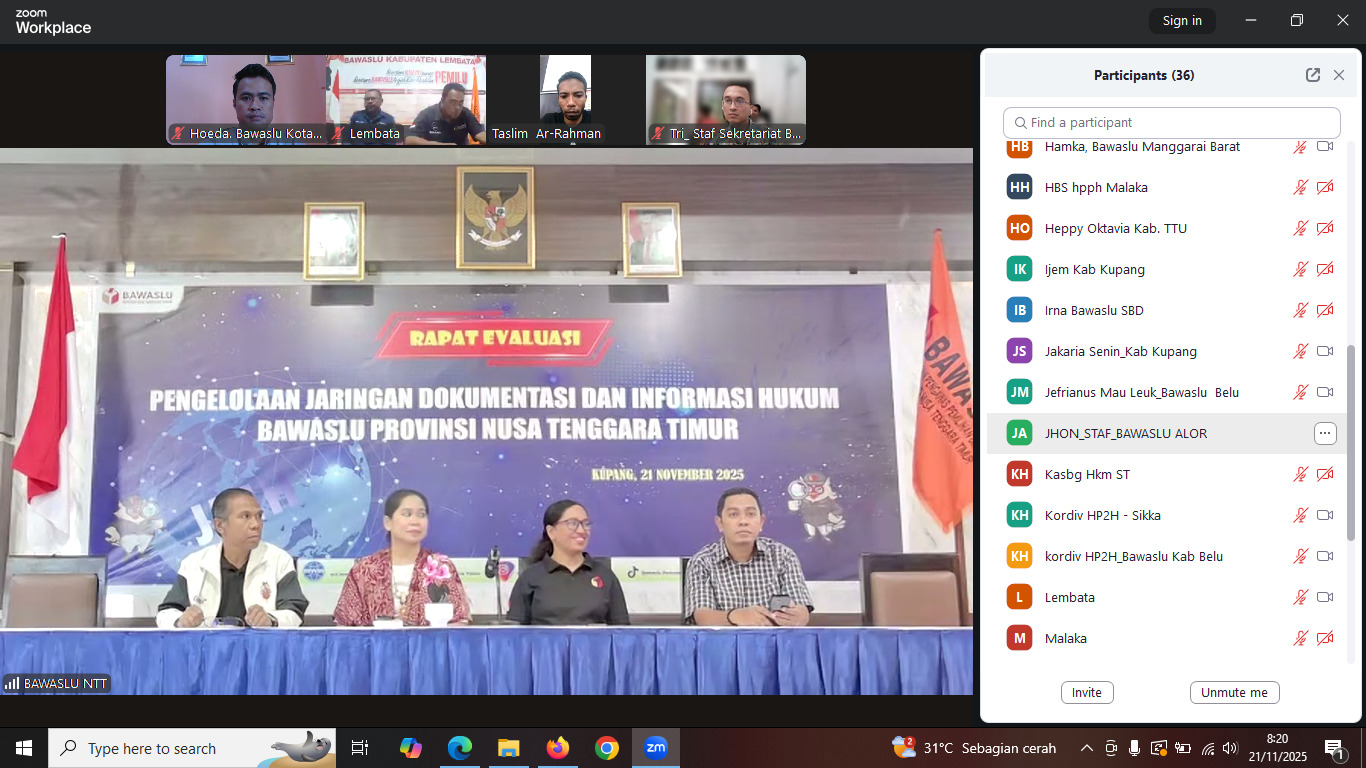Viewport: 1366px width, 768px height.
Task: Open Firefox from the taskbar
Action: pyautogui.click(x=558, y=748)
